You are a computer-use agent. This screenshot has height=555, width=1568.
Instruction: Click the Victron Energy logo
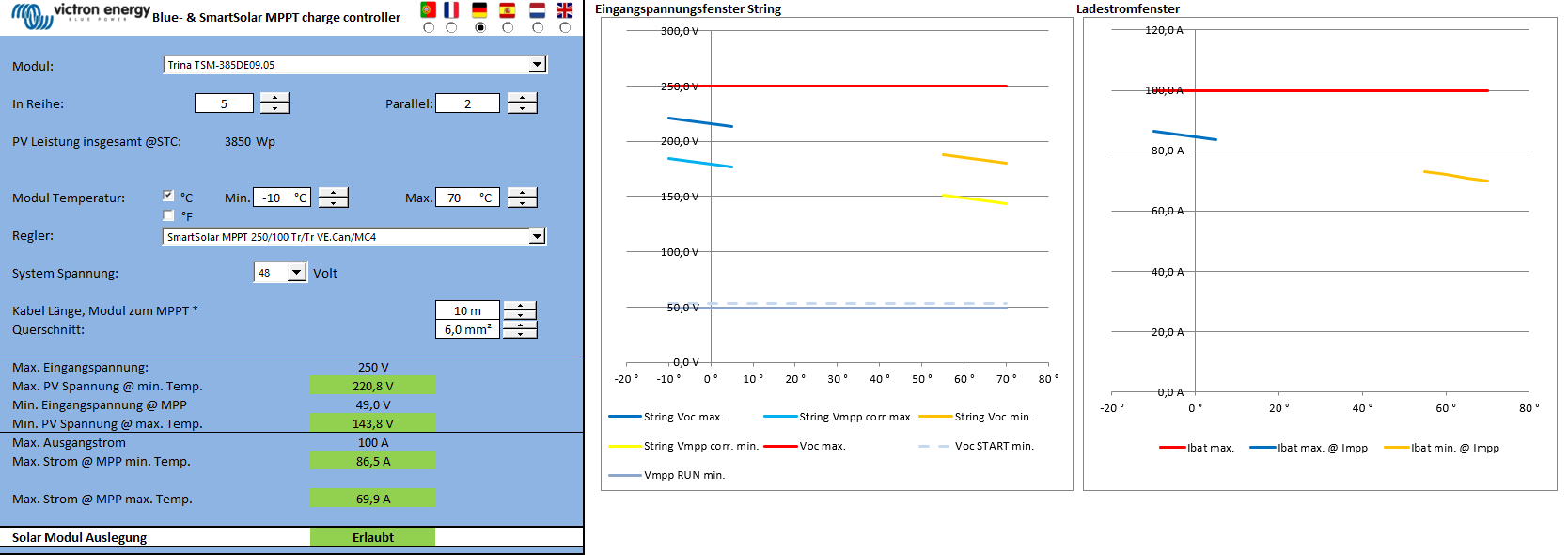click(x=79, y=15)
